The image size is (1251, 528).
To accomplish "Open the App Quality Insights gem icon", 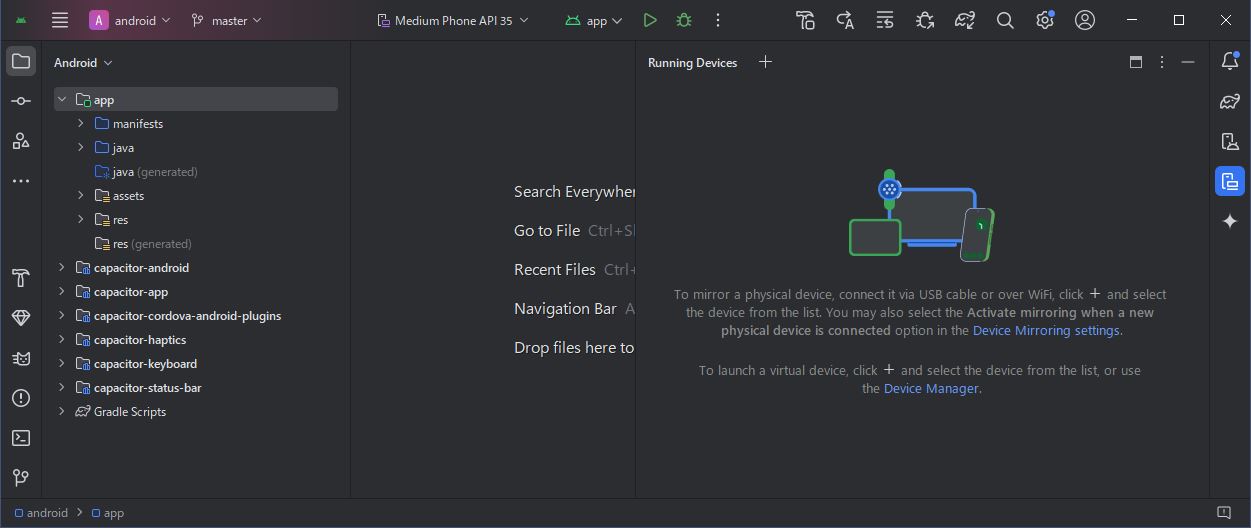I will click(21, 318).
